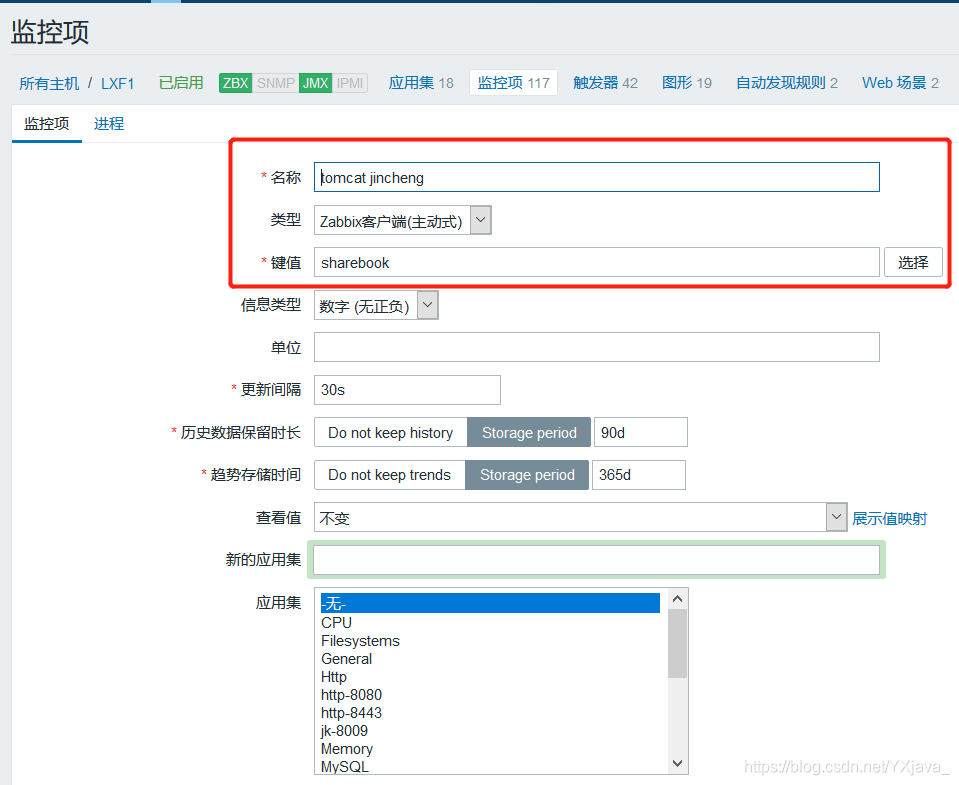Open the 触发器 42 tab
This screenshot has height=785, width=959.
click(x=605, y=83)
